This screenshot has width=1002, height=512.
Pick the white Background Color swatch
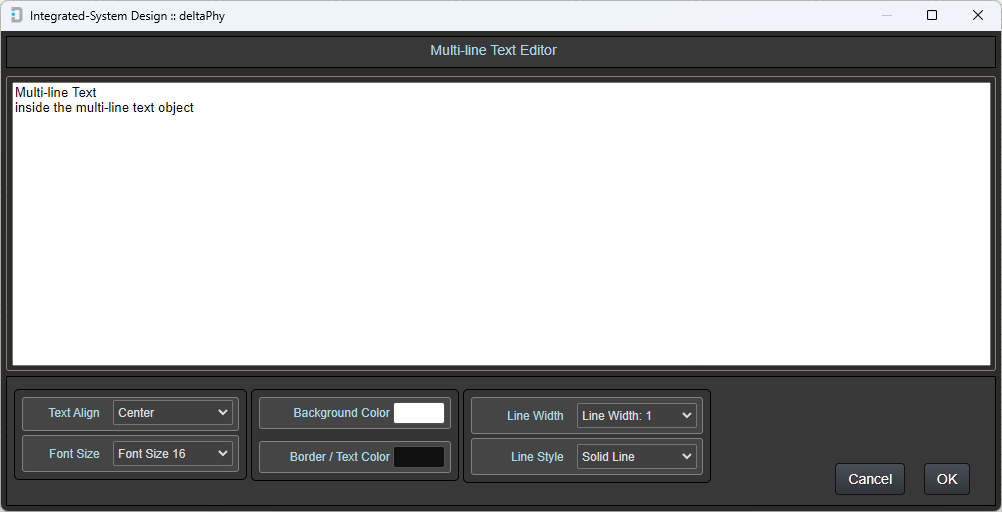click(419, 413)
